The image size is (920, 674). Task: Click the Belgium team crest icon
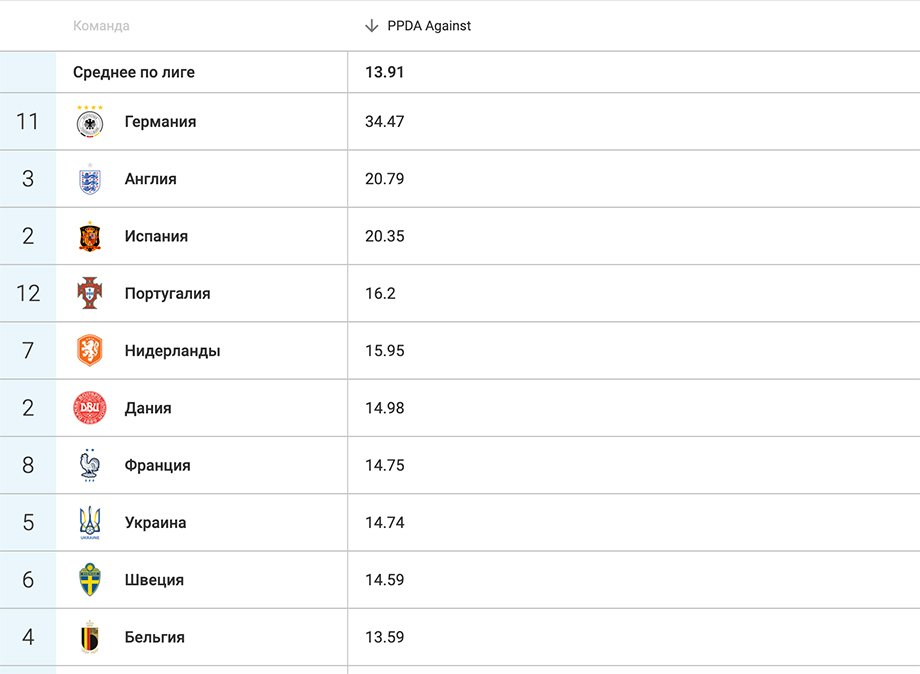click(90, 637)
